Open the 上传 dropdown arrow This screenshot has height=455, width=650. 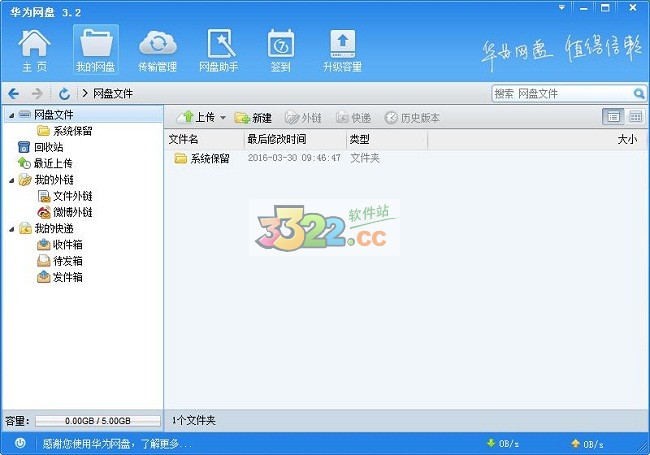pos(223,118)
